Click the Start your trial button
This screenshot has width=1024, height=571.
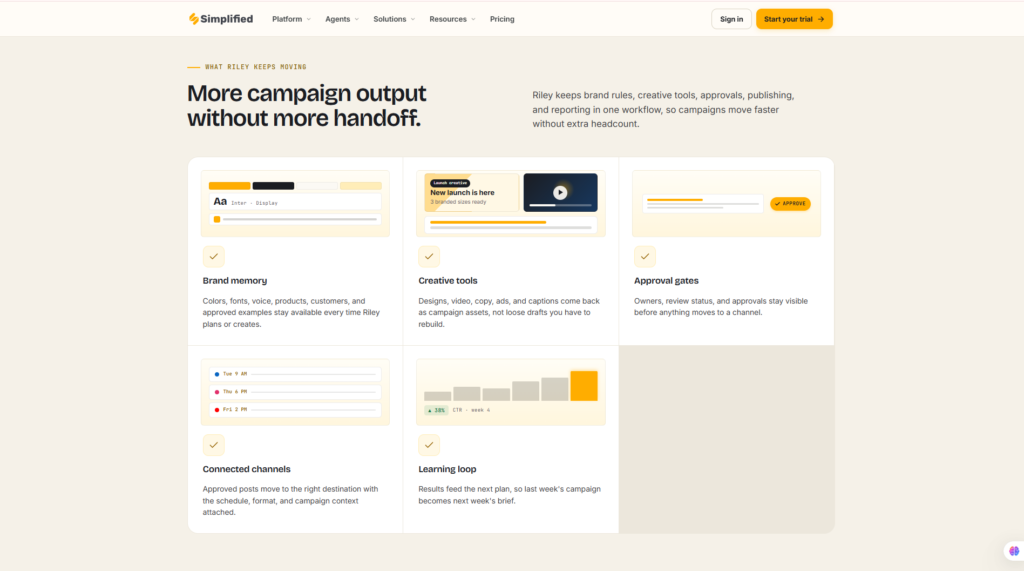794,19
